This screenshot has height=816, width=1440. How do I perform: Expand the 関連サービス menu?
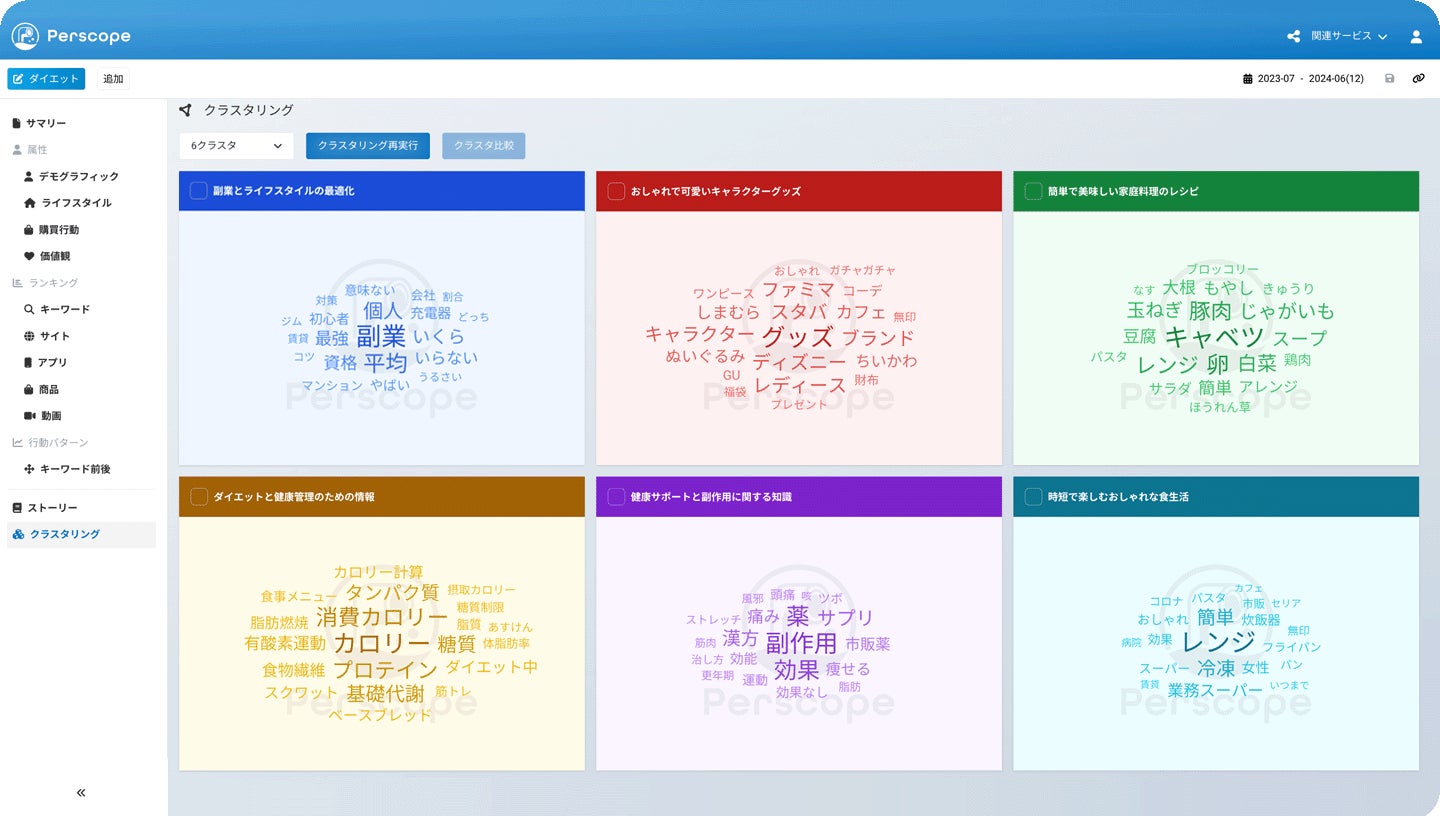(1349, 37)
